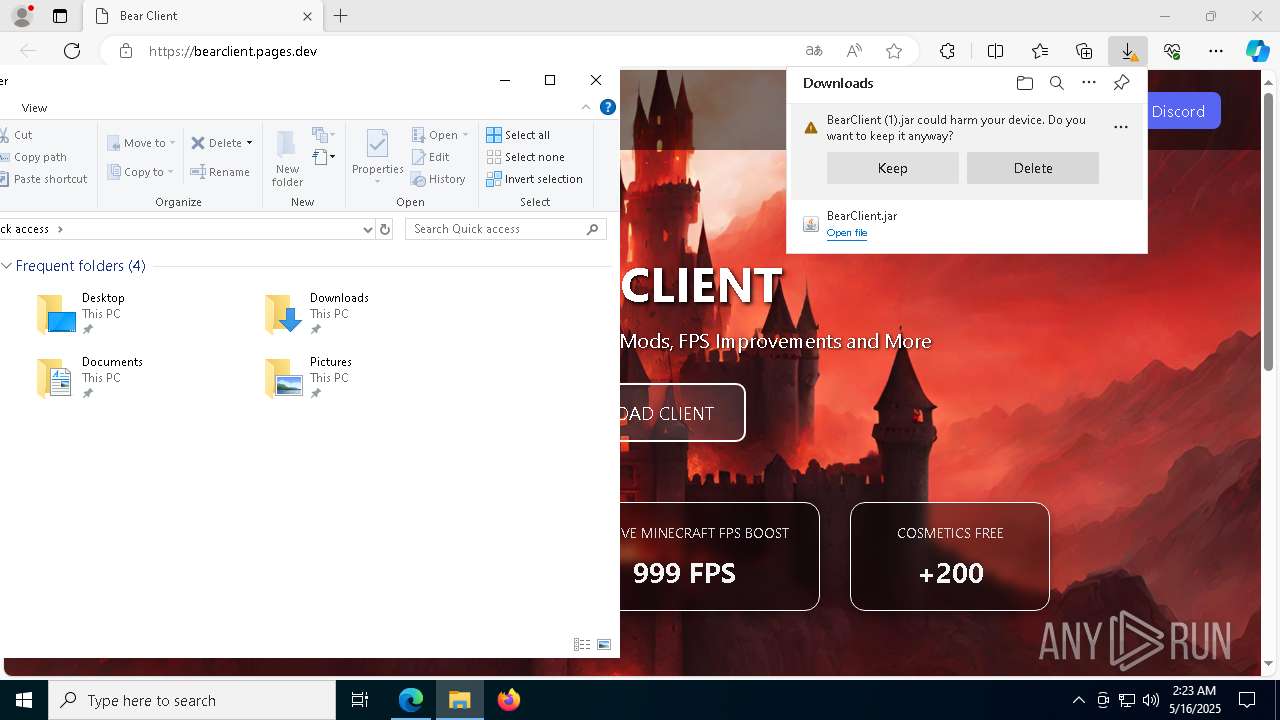The image size is (1280, 720).
Task: Click Rename in Organize group
Action: click(x=220, y=172)
